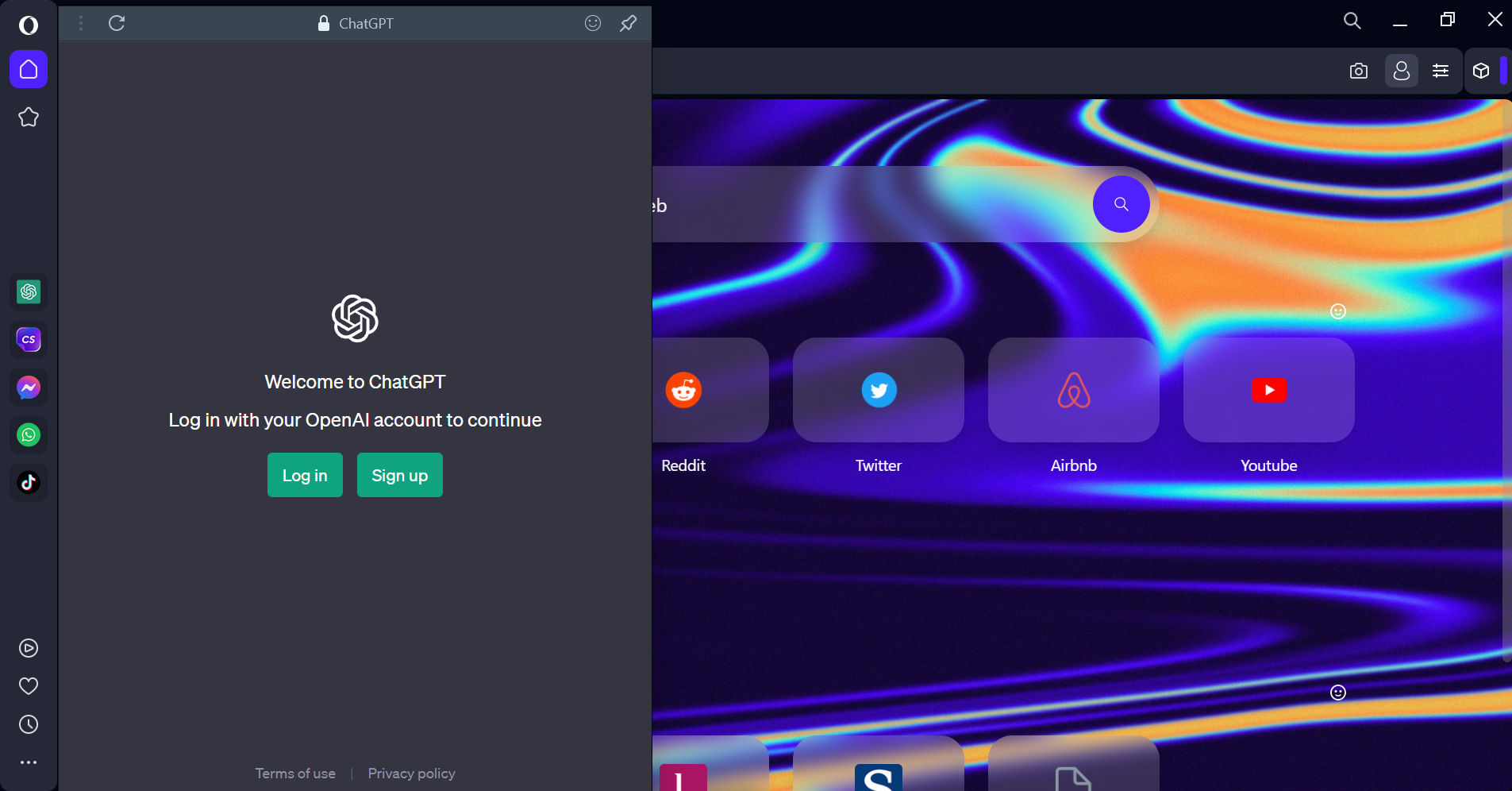Pin the ChatGPT sidebar panel
The height and width of the screenshot is (791, 1512).
629,23
